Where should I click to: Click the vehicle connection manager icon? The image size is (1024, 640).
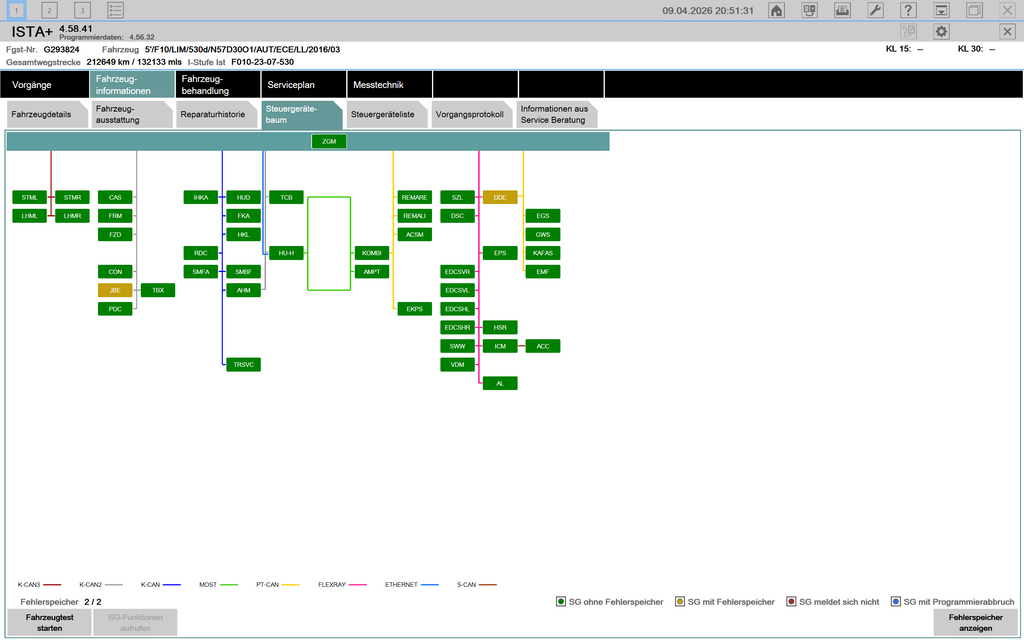(x=809, y=10)
